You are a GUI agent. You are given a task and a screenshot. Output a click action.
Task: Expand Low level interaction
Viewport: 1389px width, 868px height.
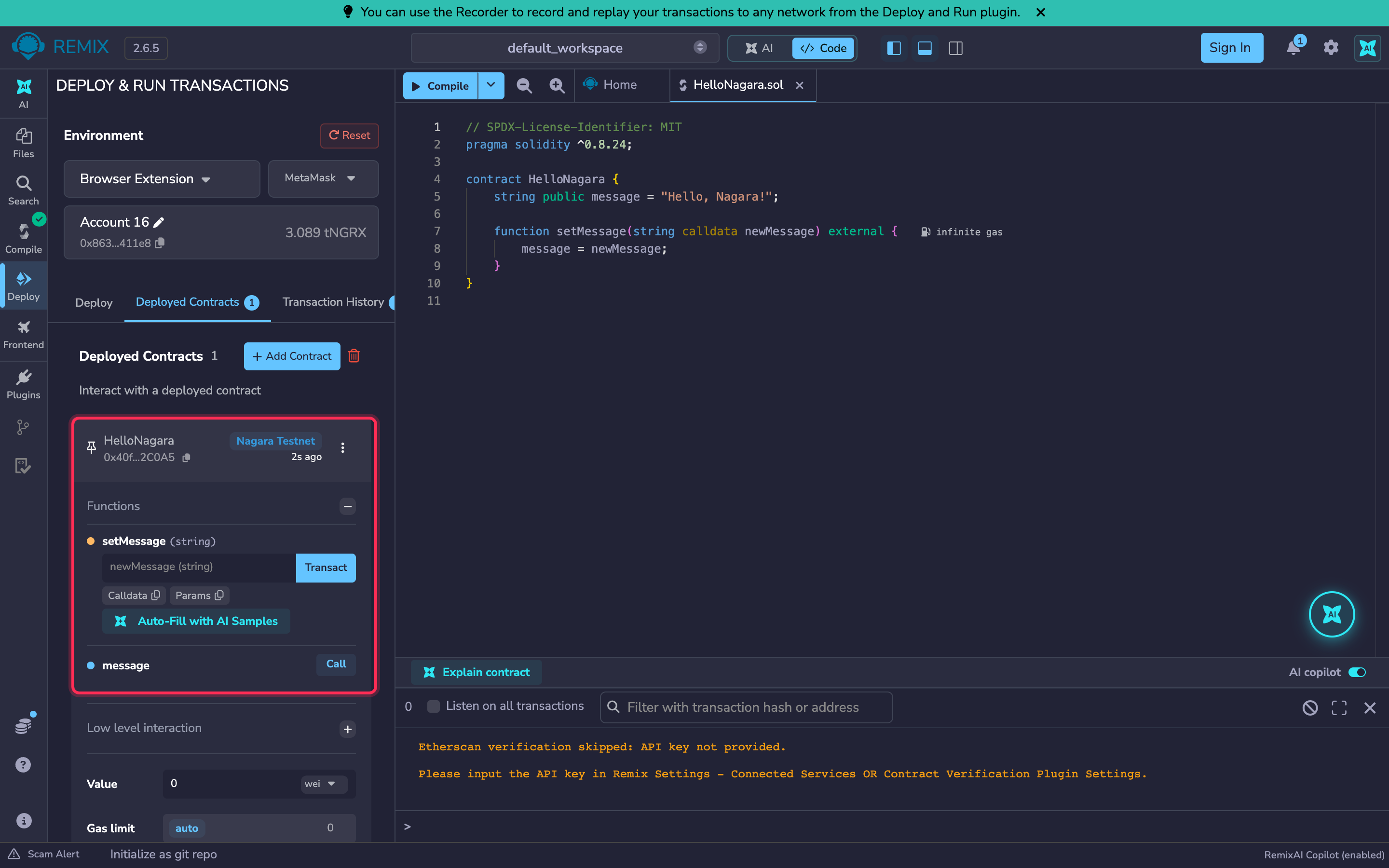pyautogui.click(x=347, y=729)
